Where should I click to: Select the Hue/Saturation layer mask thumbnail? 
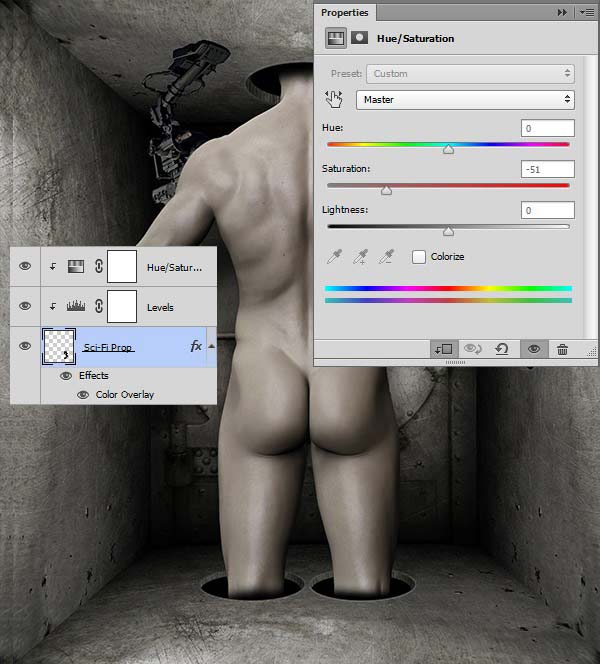122,266
